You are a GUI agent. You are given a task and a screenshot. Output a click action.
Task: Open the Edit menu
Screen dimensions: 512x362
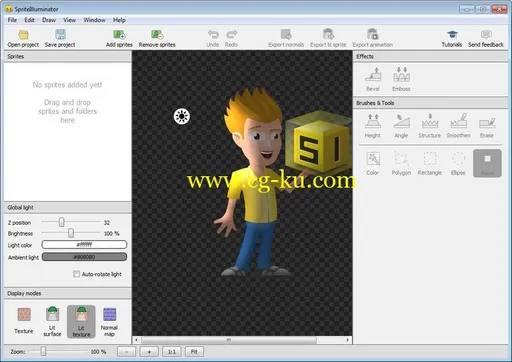tap(29, 20)
